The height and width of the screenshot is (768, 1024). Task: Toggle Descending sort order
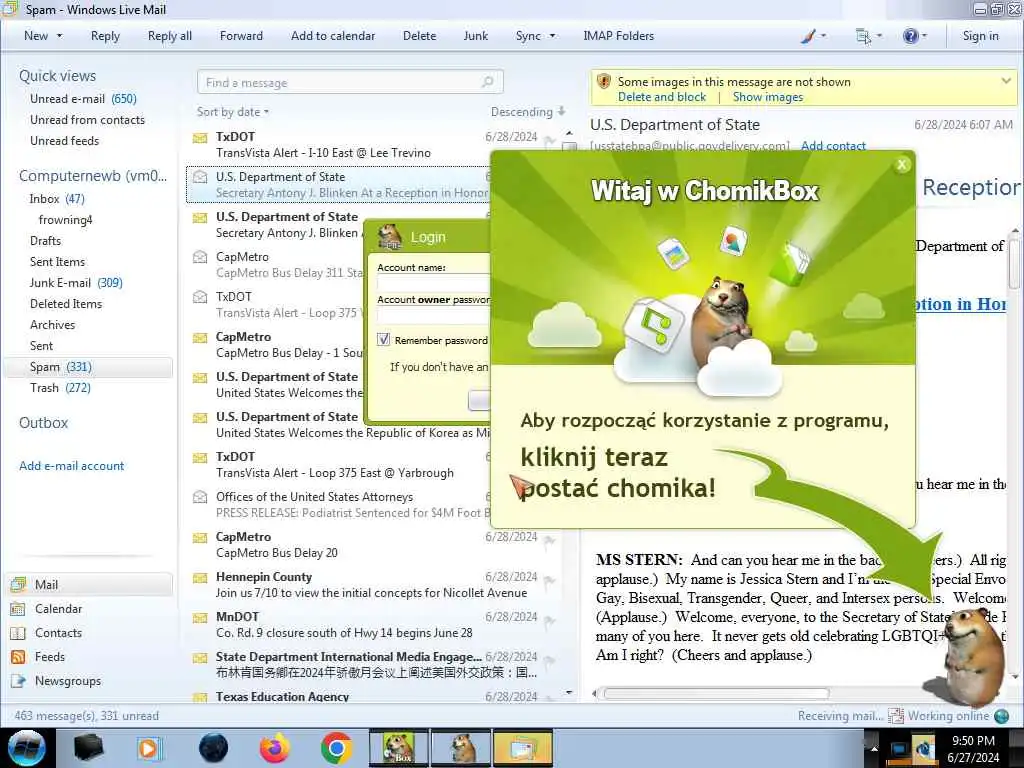pyautogui.click(x=528, y=112)
